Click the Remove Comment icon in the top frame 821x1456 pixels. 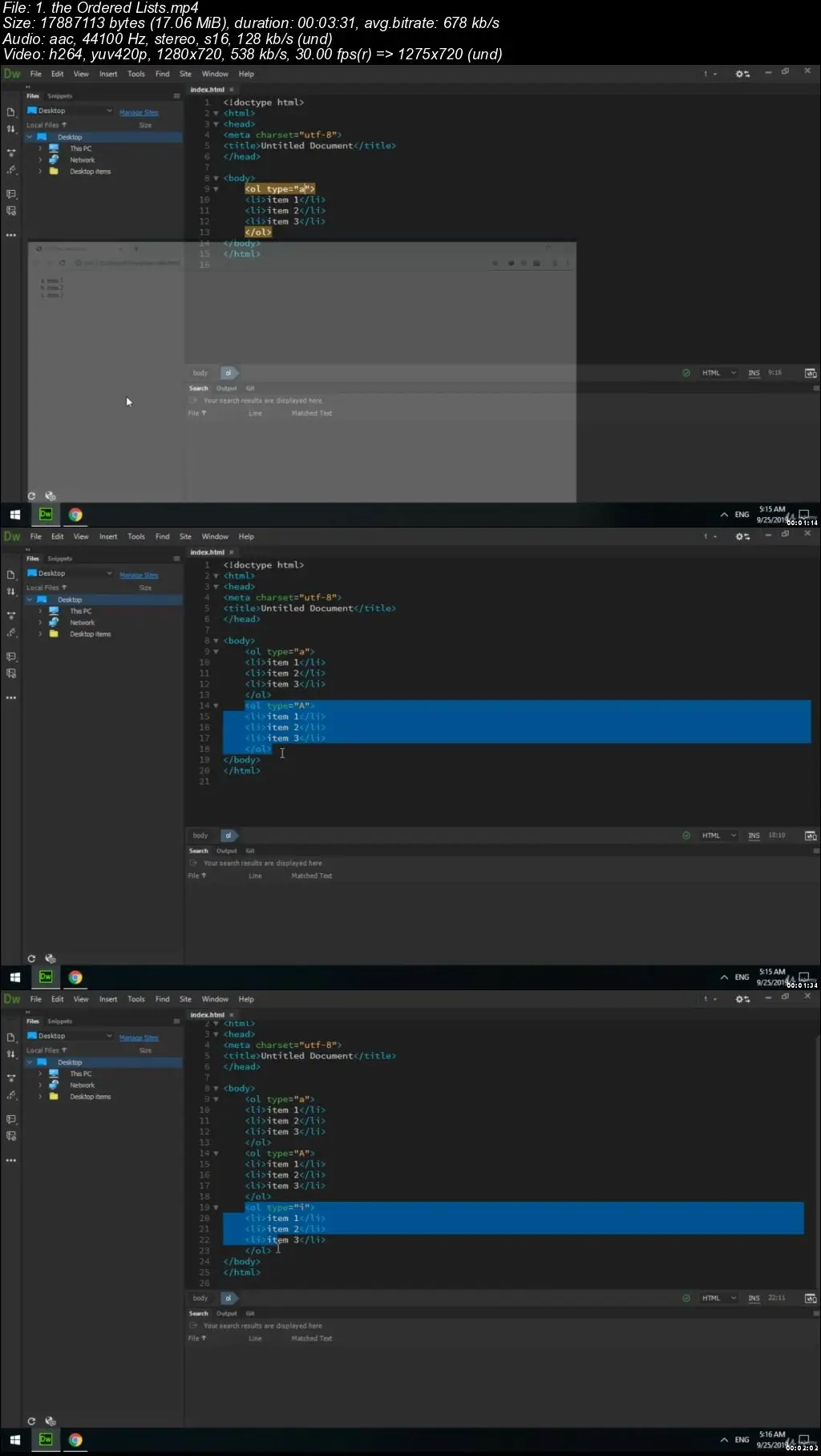click(11, 211)
